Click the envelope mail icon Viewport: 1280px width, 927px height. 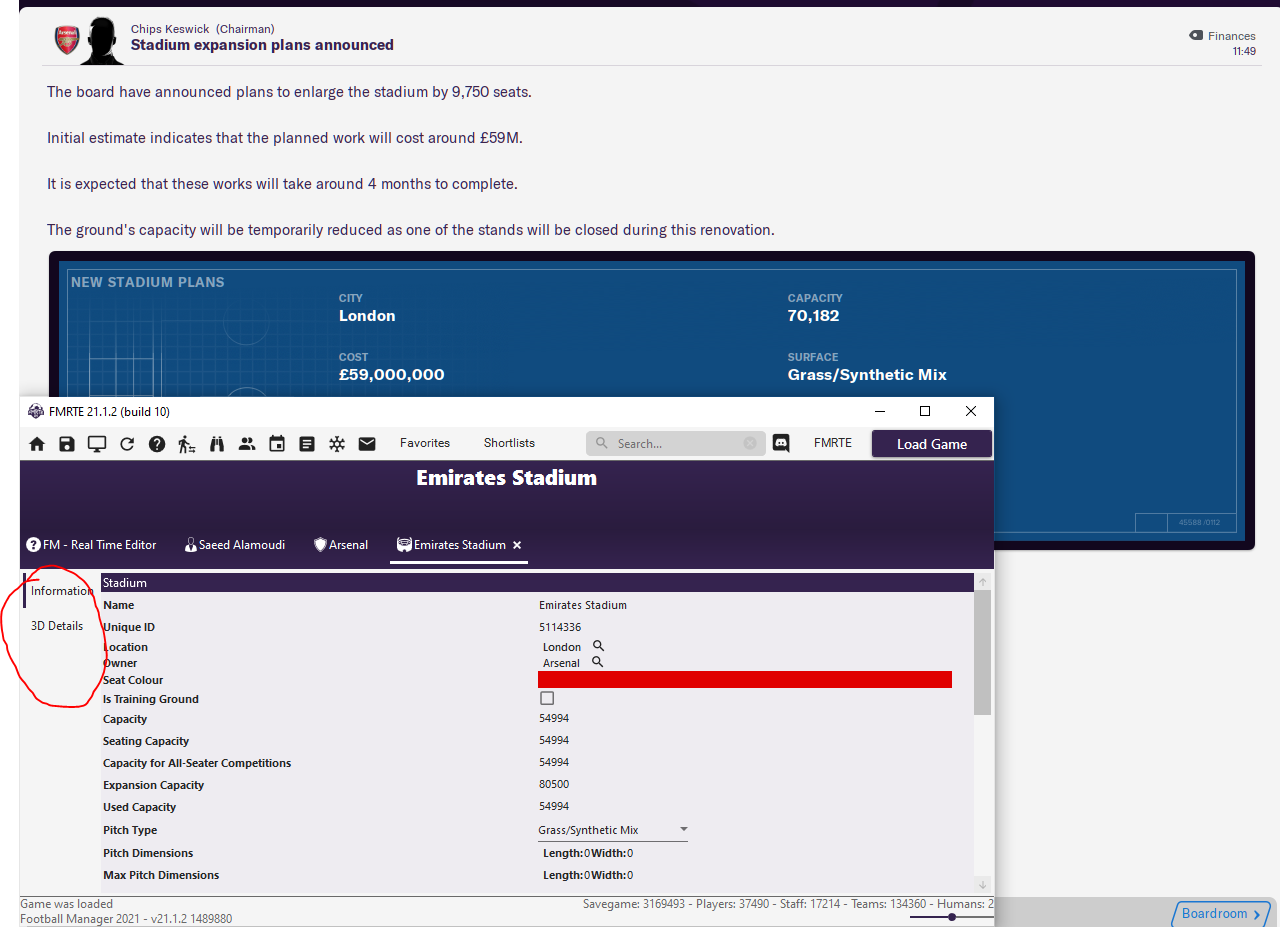tap(367, 444)
